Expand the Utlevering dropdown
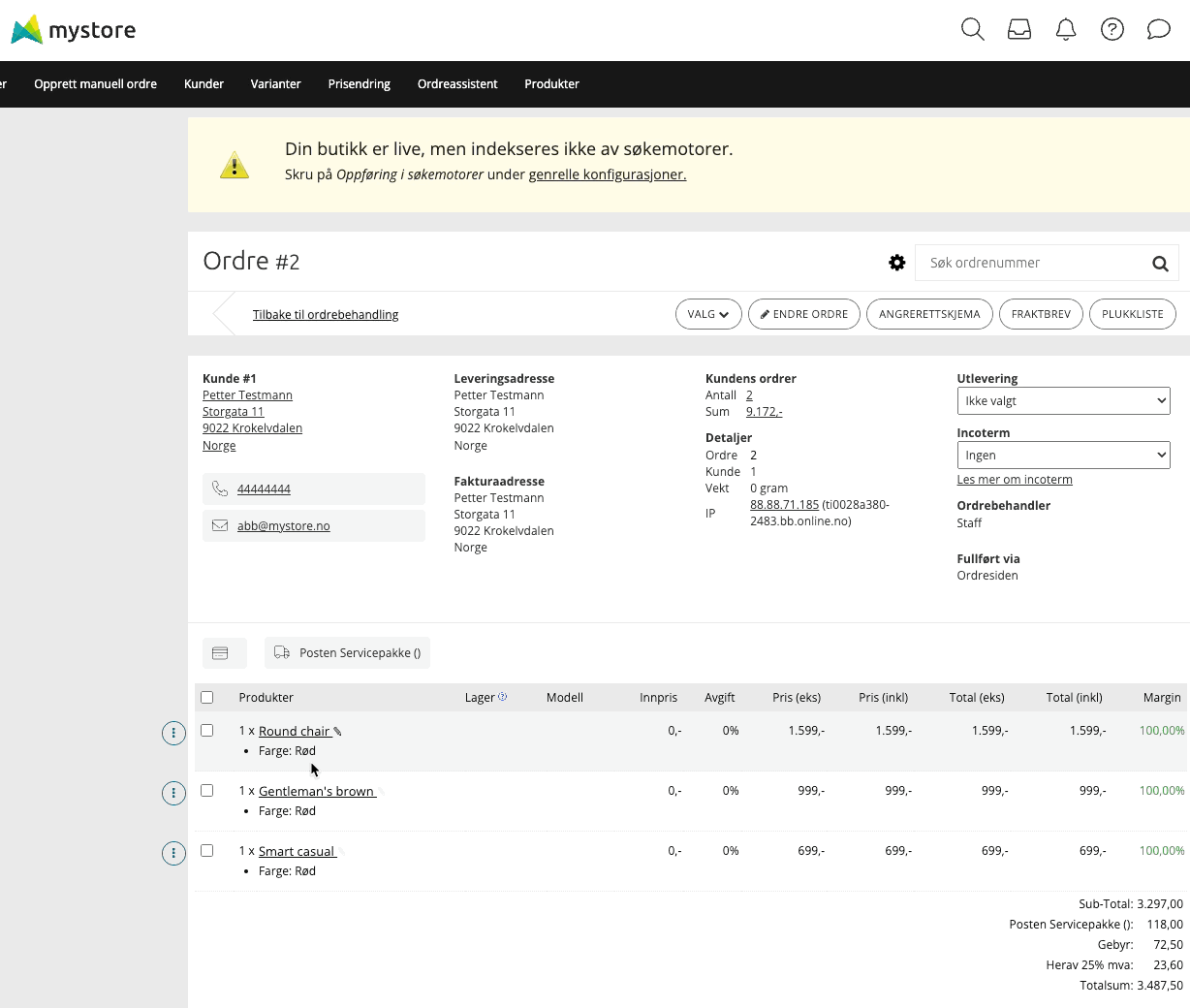The height and width of the screenshot is (1008, 1190). tap(1063, 401)
